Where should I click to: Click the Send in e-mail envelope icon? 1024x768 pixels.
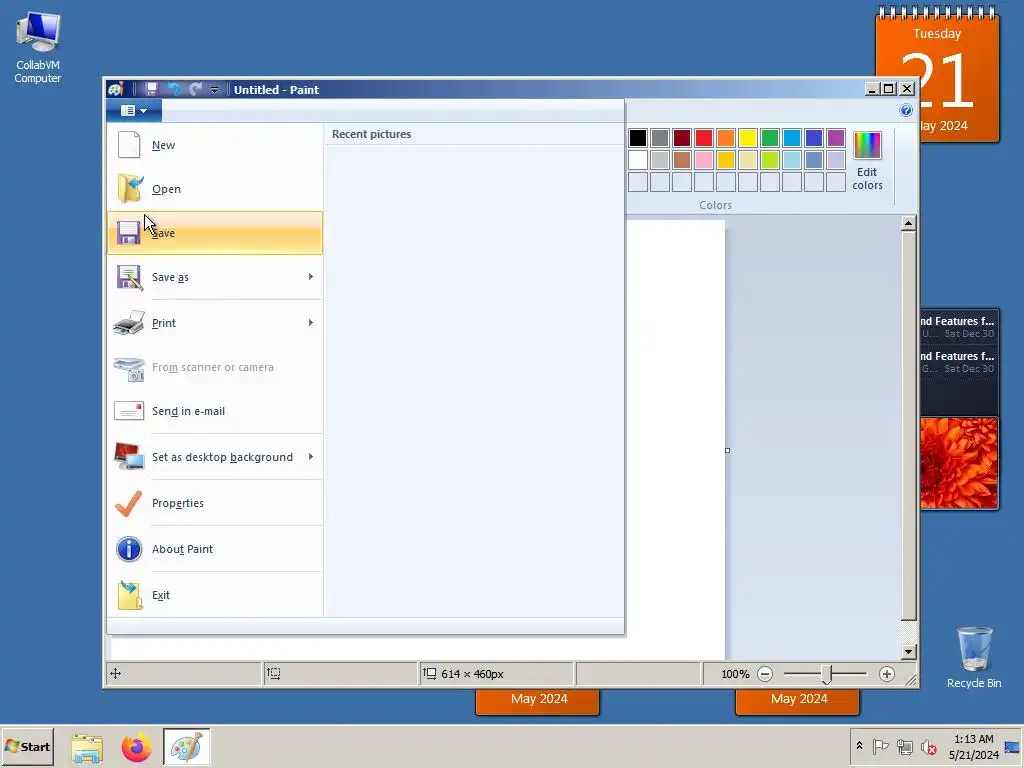point(129,411)
